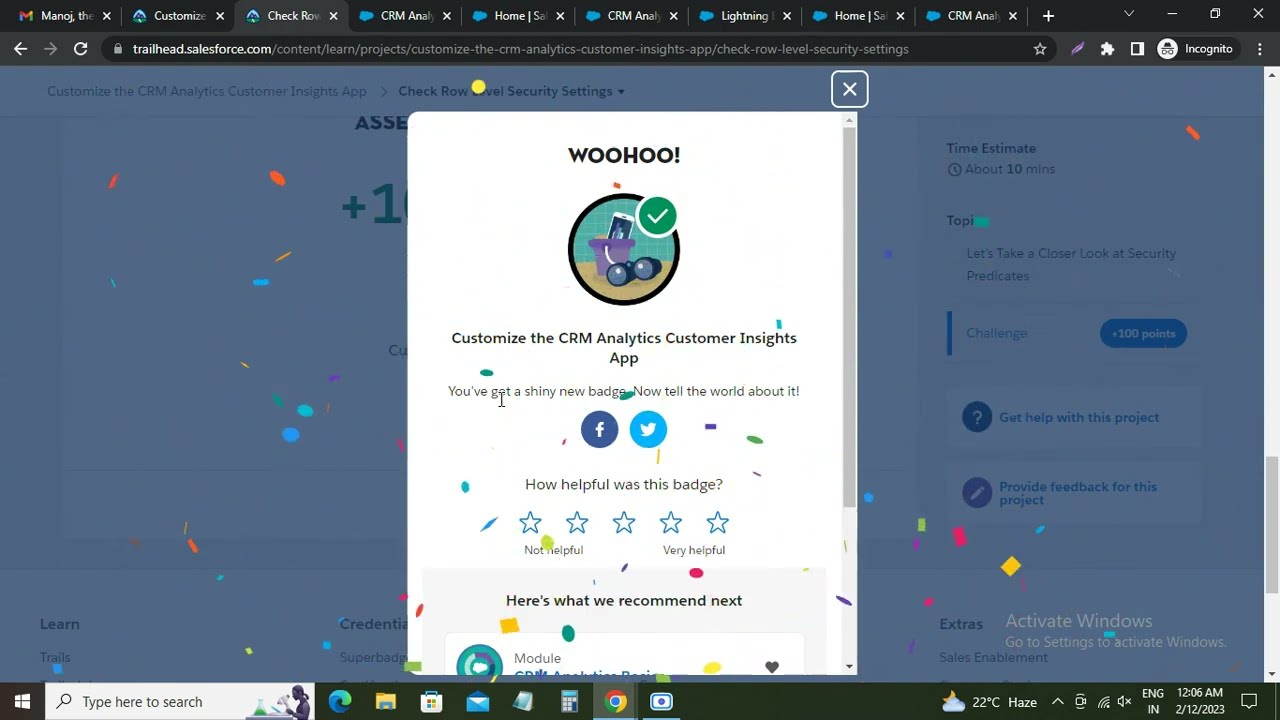Image resolution: width=1280 pixels, height=720 pixels.
Task: Bookmark this page with star icon
Action: 1040,48
